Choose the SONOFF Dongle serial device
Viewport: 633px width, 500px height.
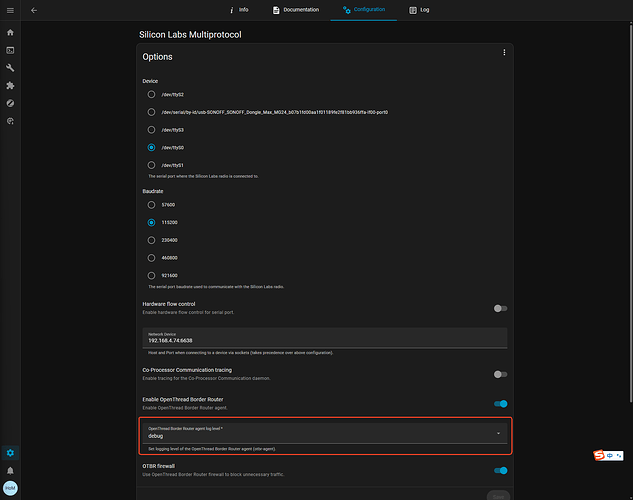pyautogui.click(x=152, y=112)
